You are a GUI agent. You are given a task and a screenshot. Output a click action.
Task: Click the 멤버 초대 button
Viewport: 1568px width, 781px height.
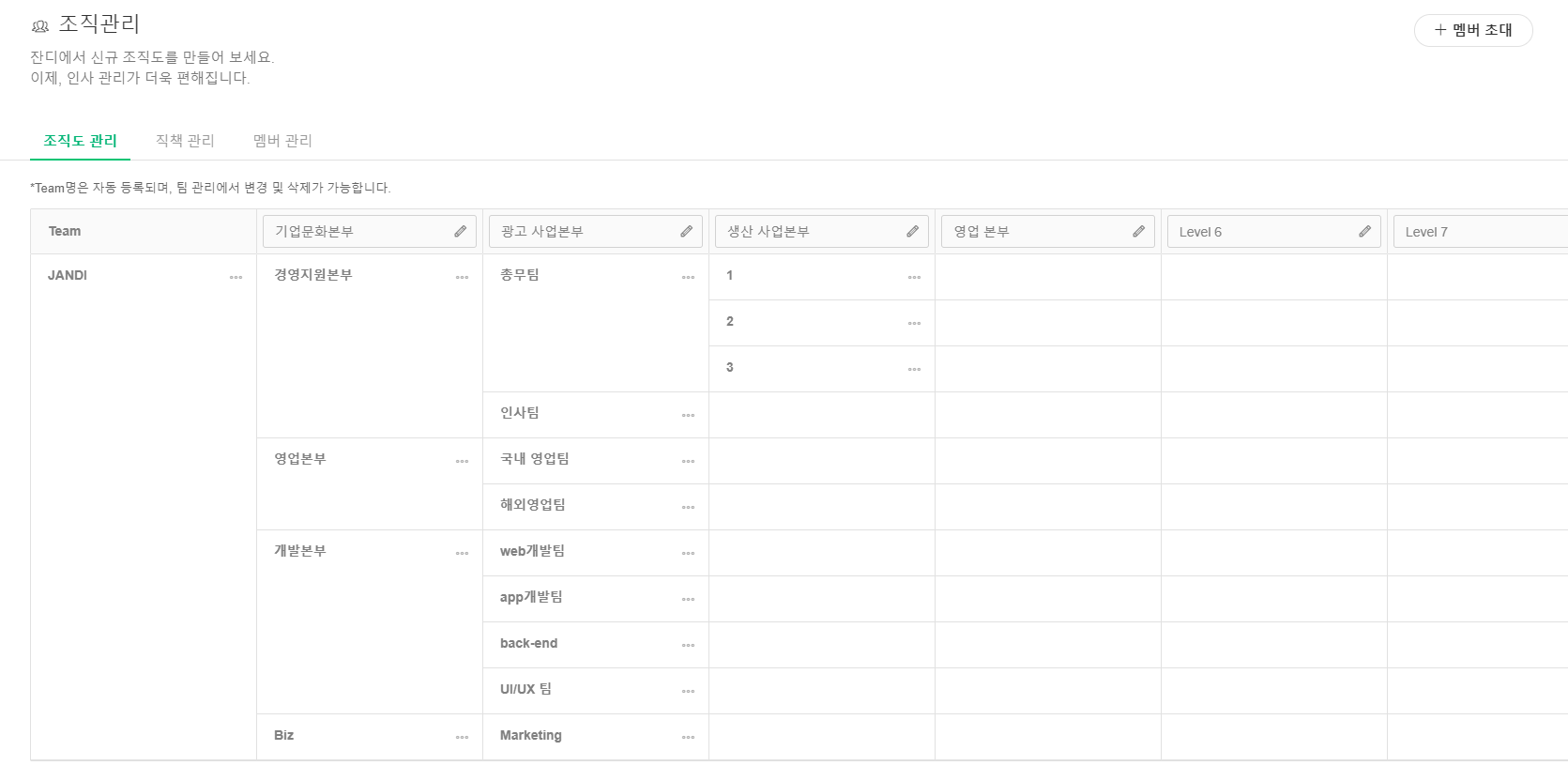1472,30
